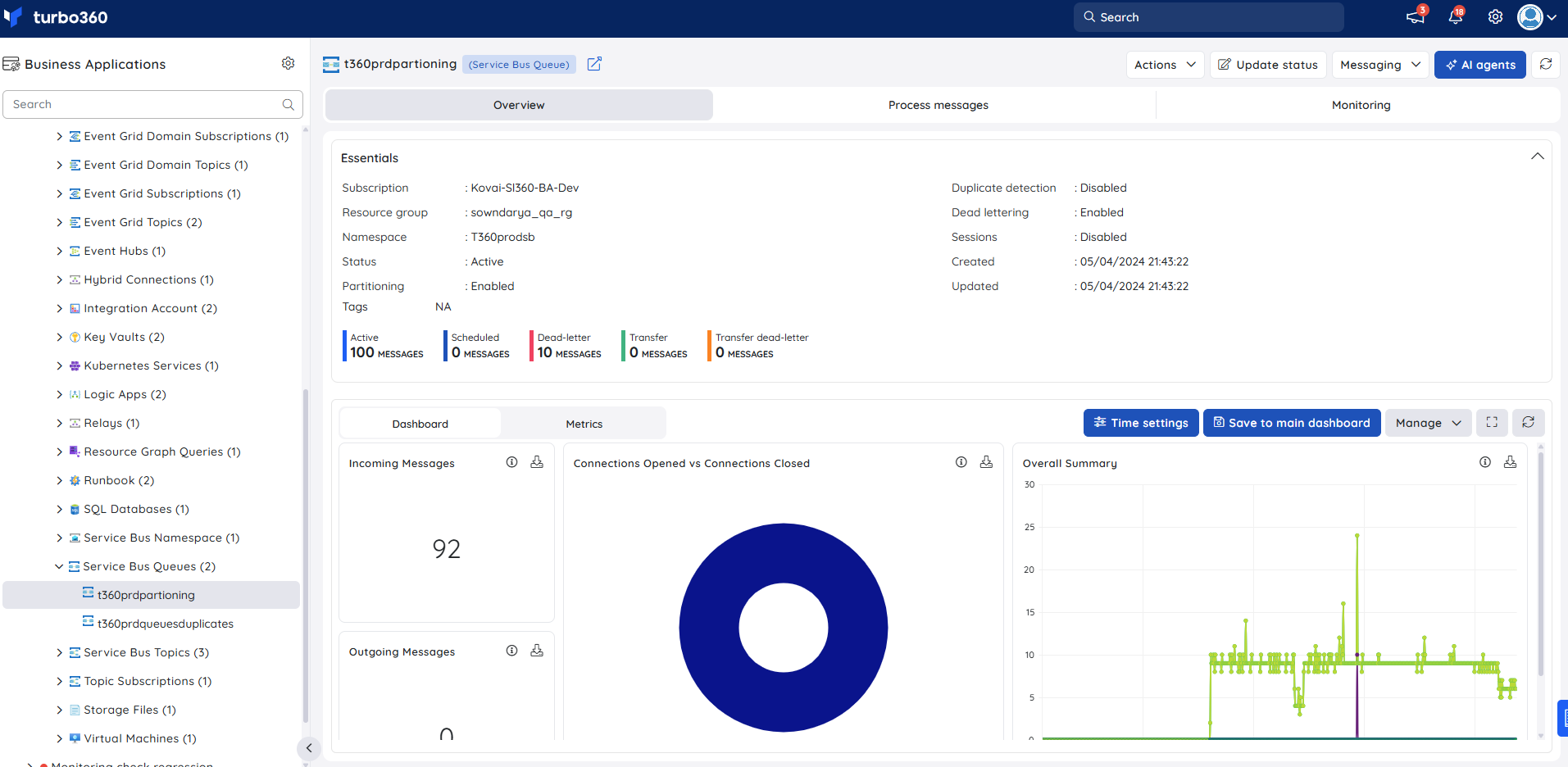
Task: Click the Service Bus Queue resource icon in header
Action: 331,65
